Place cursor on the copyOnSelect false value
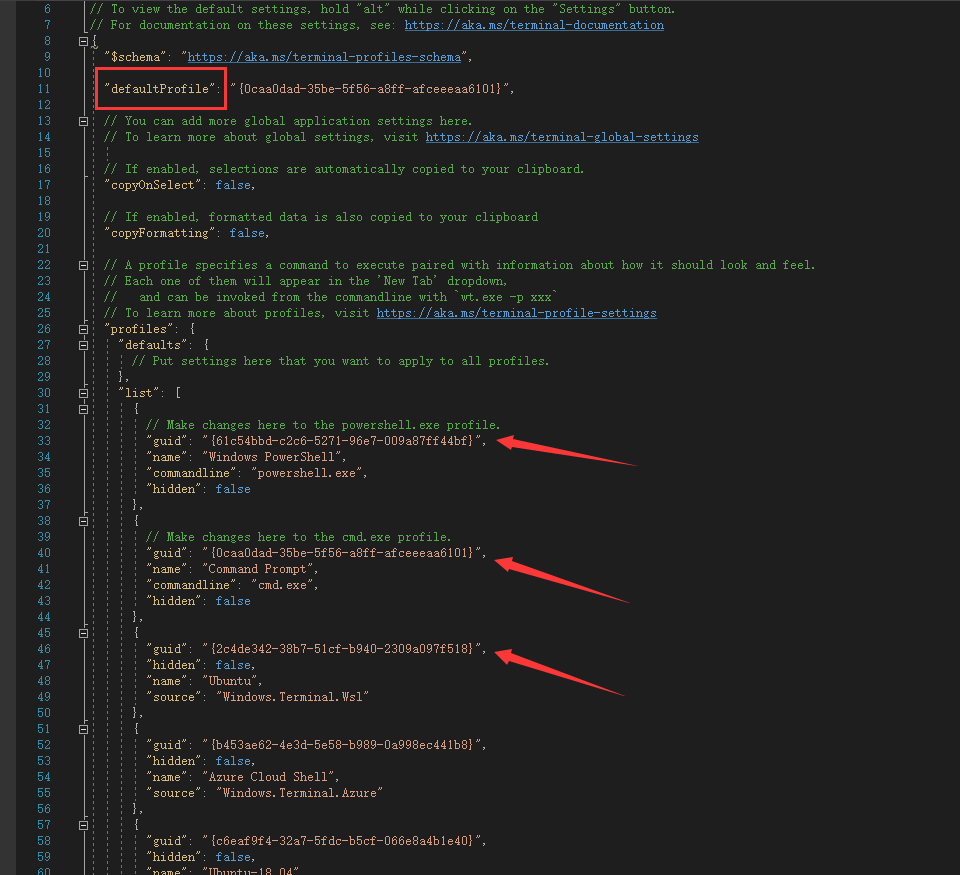Screen dimensions: 960x875 pos(233,184)
